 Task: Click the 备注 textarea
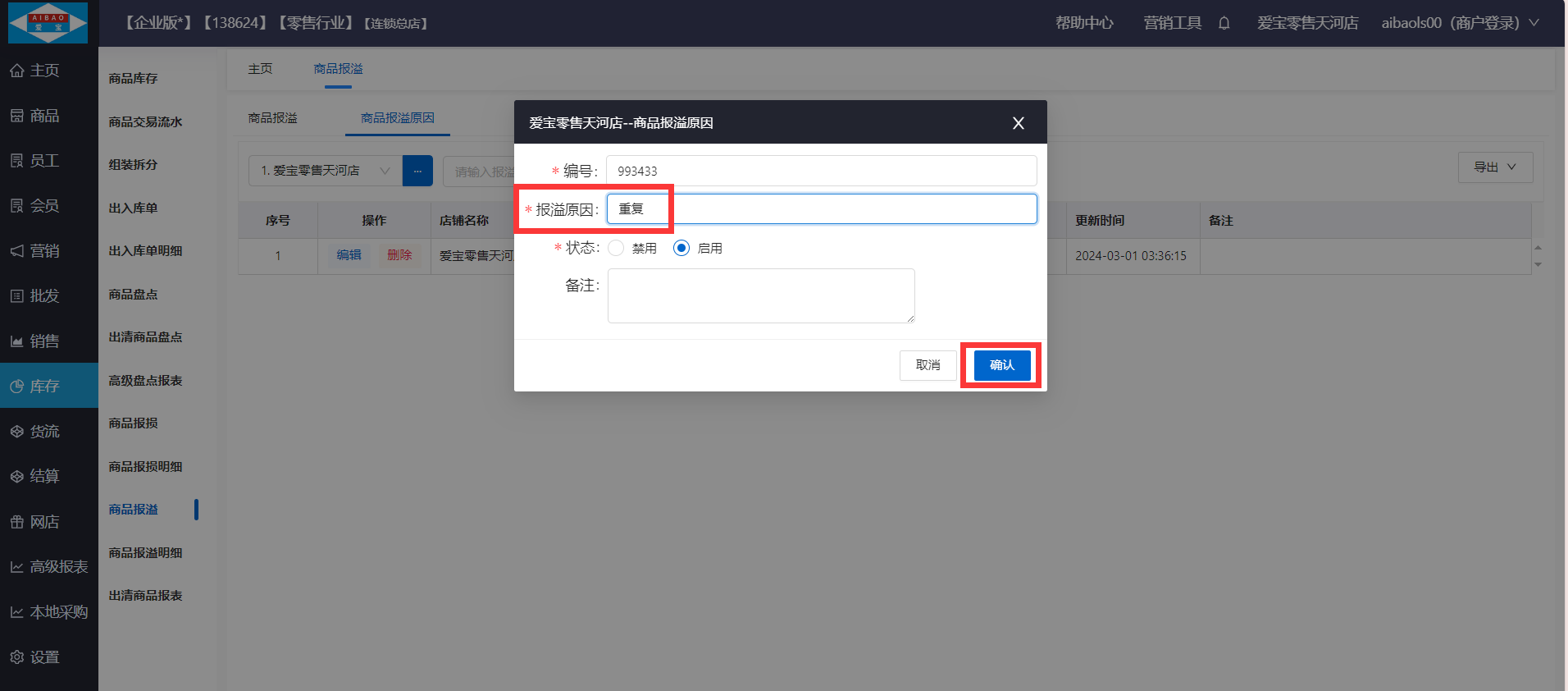761,295
